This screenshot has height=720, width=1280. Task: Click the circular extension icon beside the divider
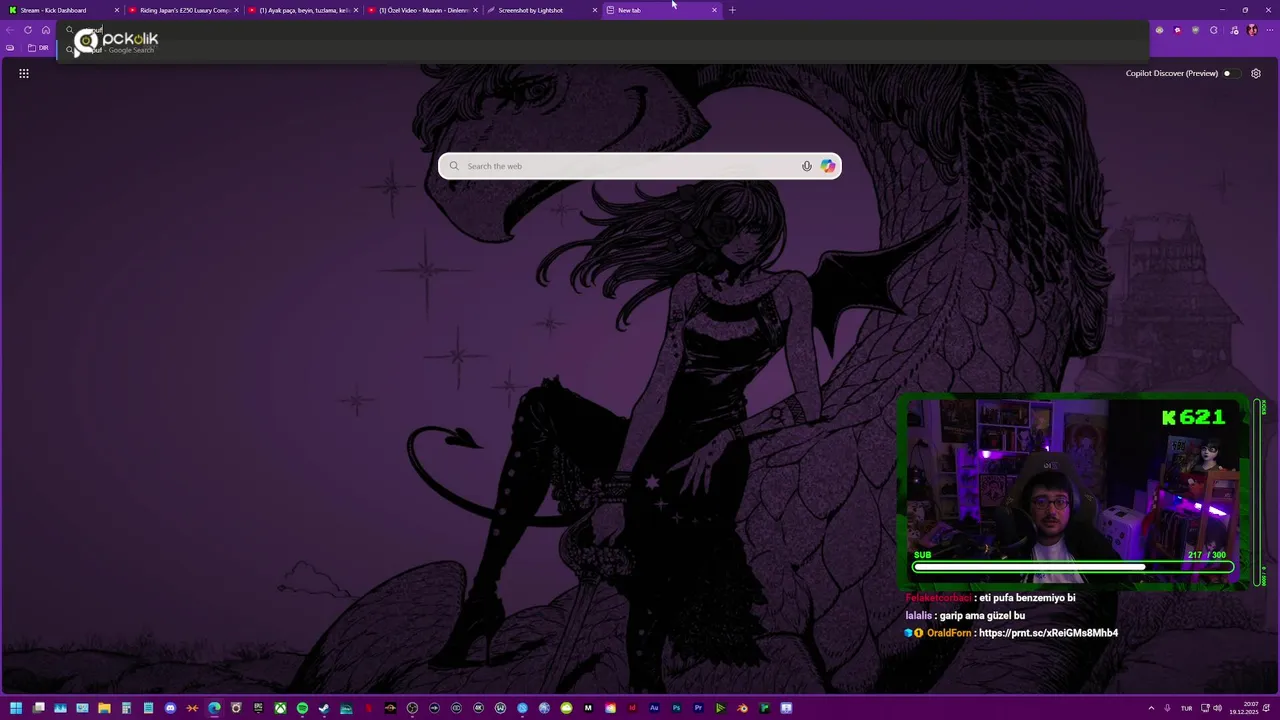click(x=1214, y=30)
